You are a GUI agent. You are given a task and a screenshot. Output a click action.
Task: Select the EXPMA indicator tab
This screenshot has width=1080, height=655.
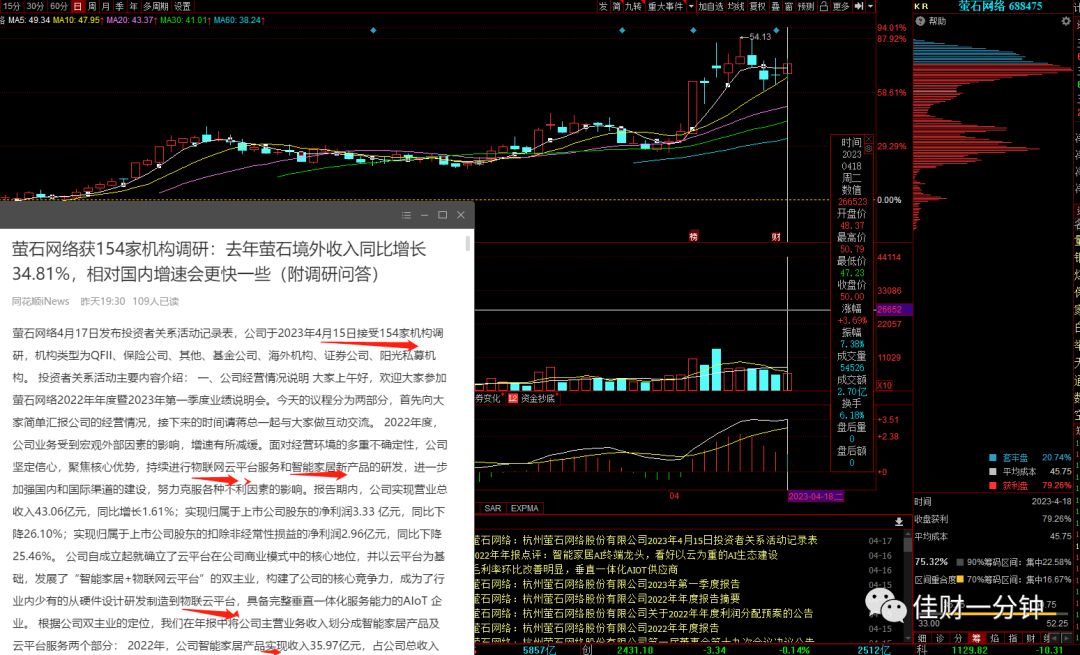(525, 508)
